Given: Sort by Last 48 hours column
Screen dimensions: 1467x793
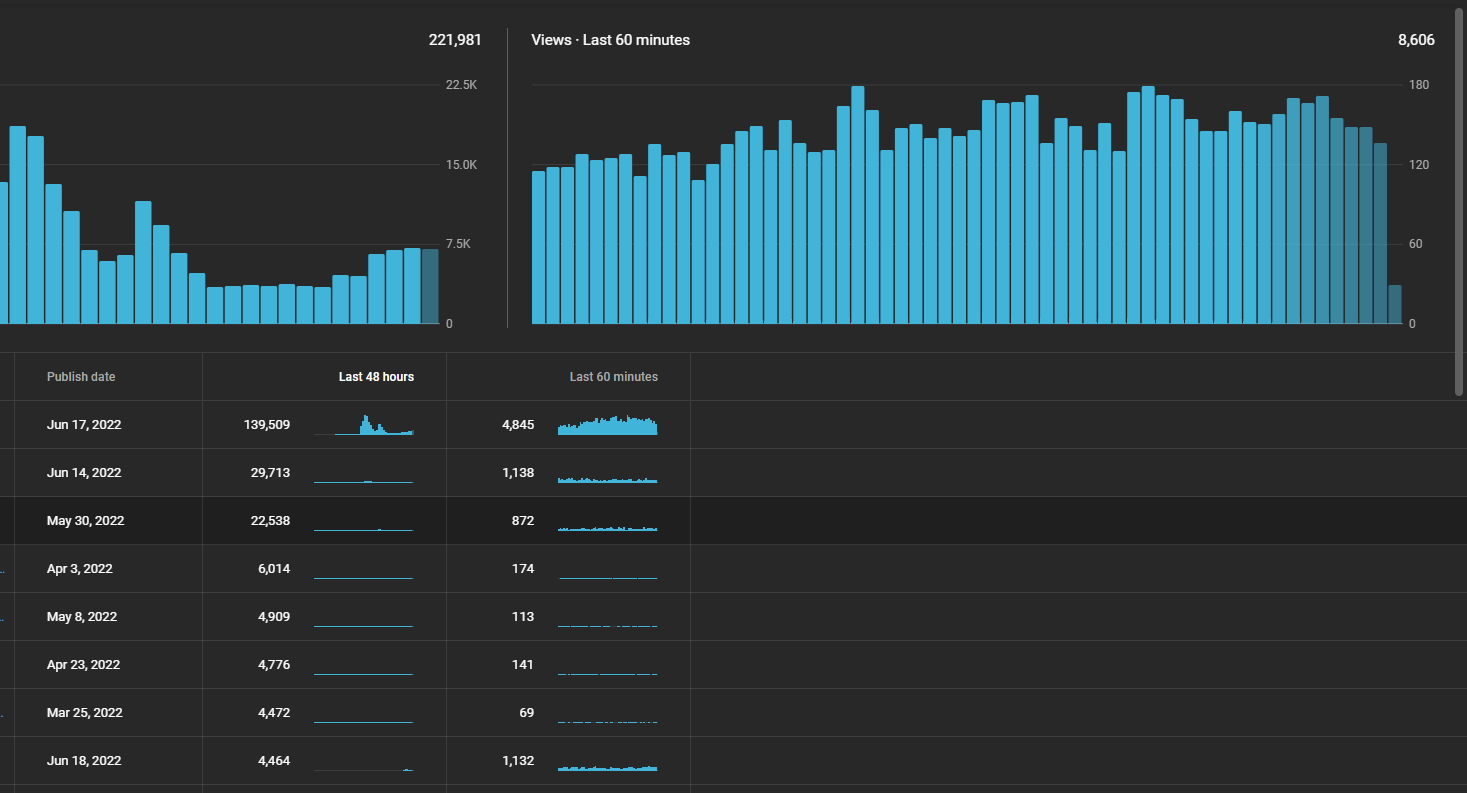Looking at the screenshot, I should 376,377.
